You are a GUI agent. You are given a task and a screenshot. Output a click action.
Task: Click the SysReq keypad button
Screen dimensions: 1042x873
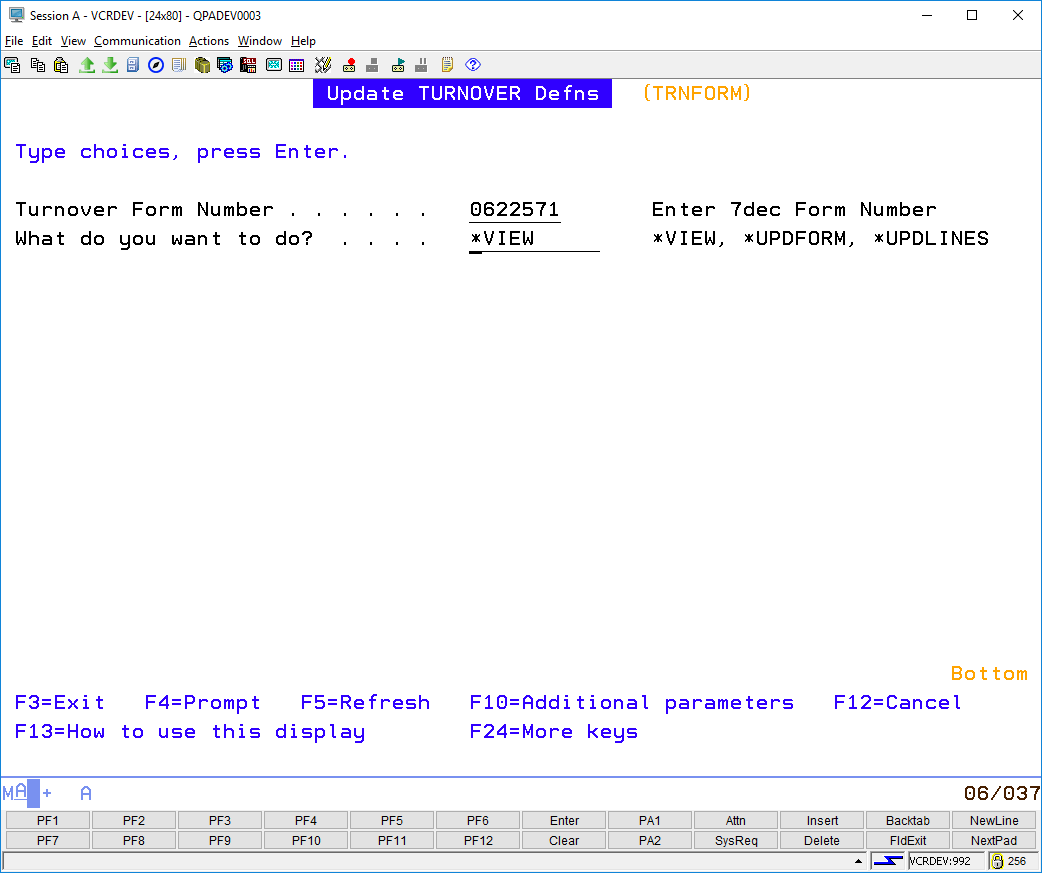click(736, 840)
